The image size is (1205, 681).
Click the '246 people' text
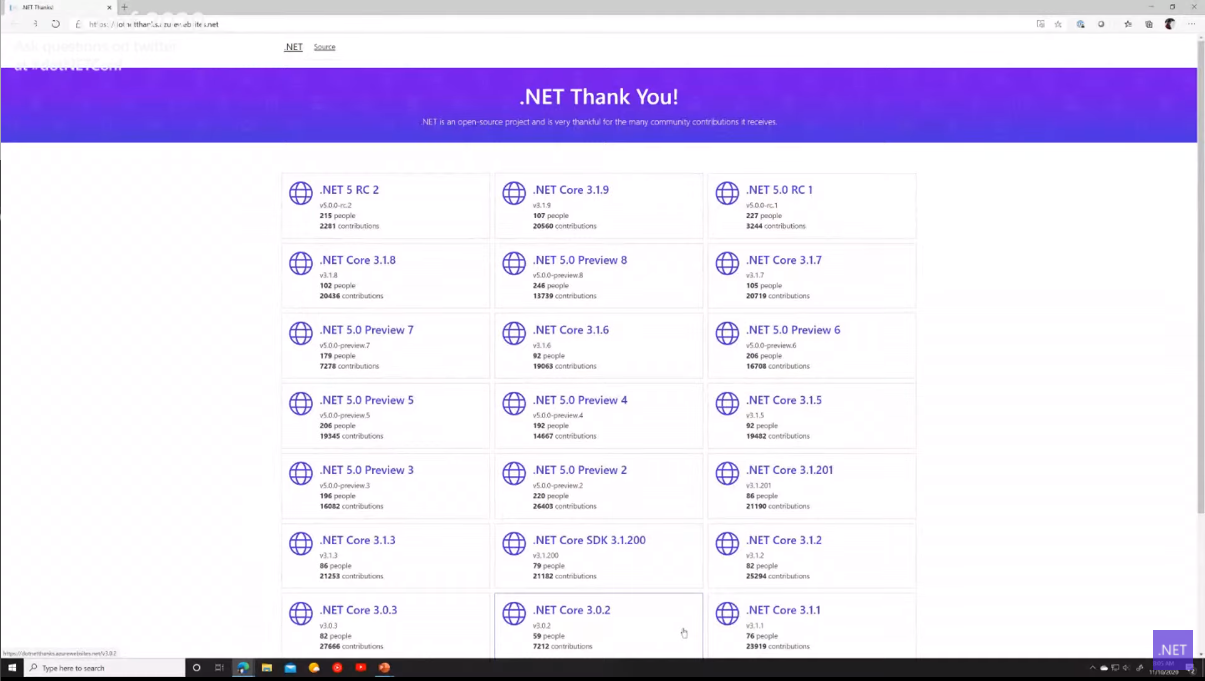pos(551,286)
